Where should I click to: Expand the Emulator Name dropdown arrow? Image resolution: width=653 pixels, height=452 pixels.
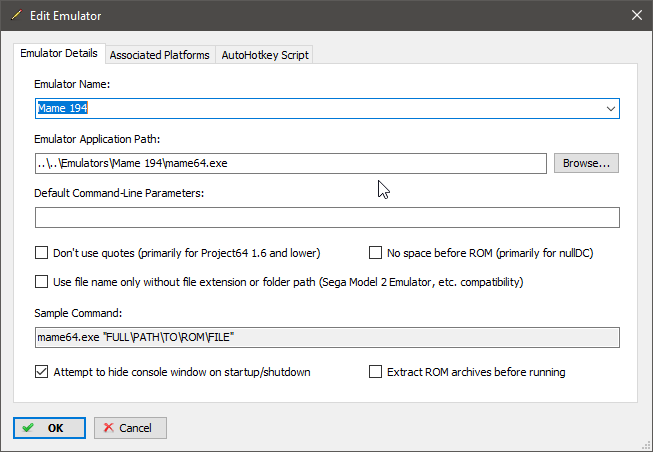click(609, 108)
